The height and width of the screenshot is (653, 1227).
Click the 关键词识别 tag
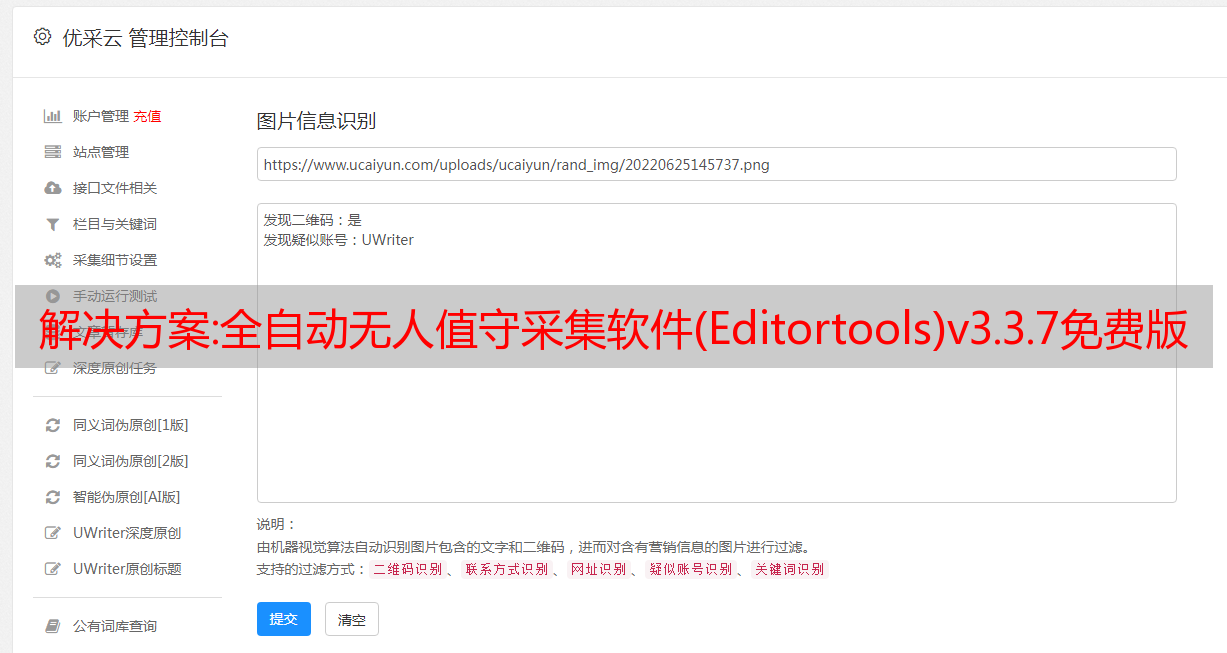tap(789, 569)
